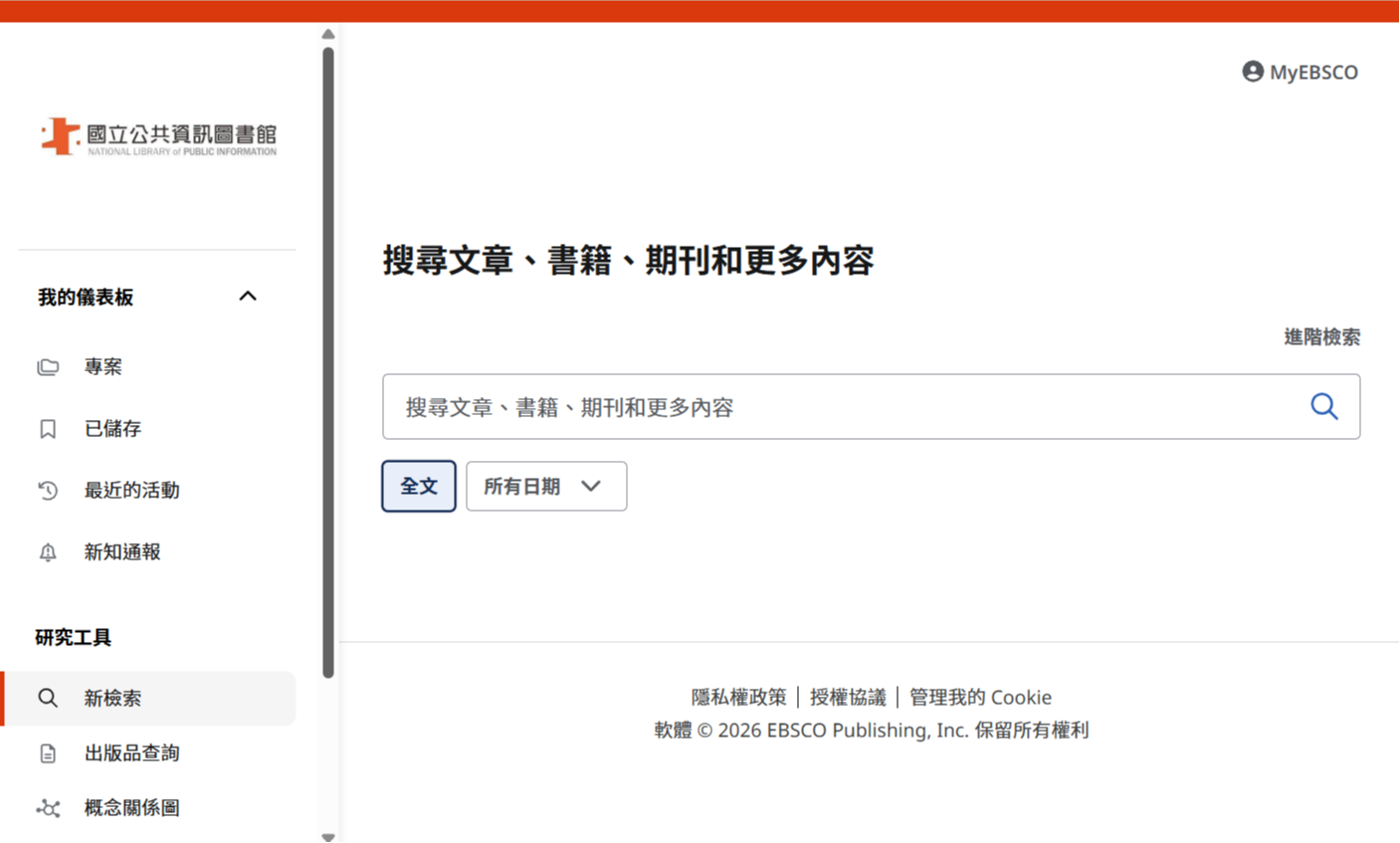Screen dimensions: 1400x843
Task: Open the 隱私權政策 privacy policy link
Action: pyautogui.click(x=739, y=698)
